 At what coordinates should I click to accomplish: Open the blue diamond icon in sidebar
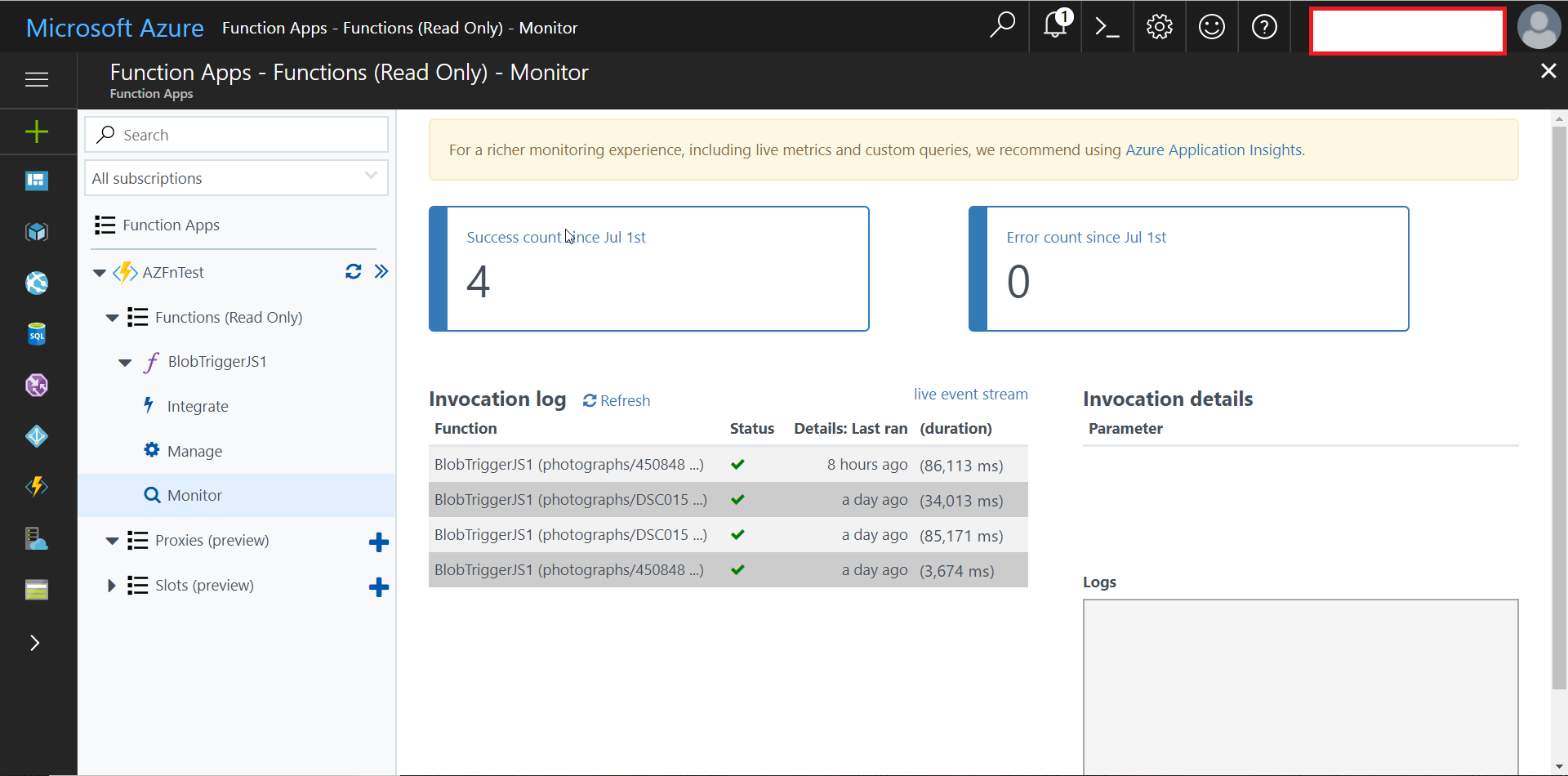(x=37, y=436)
